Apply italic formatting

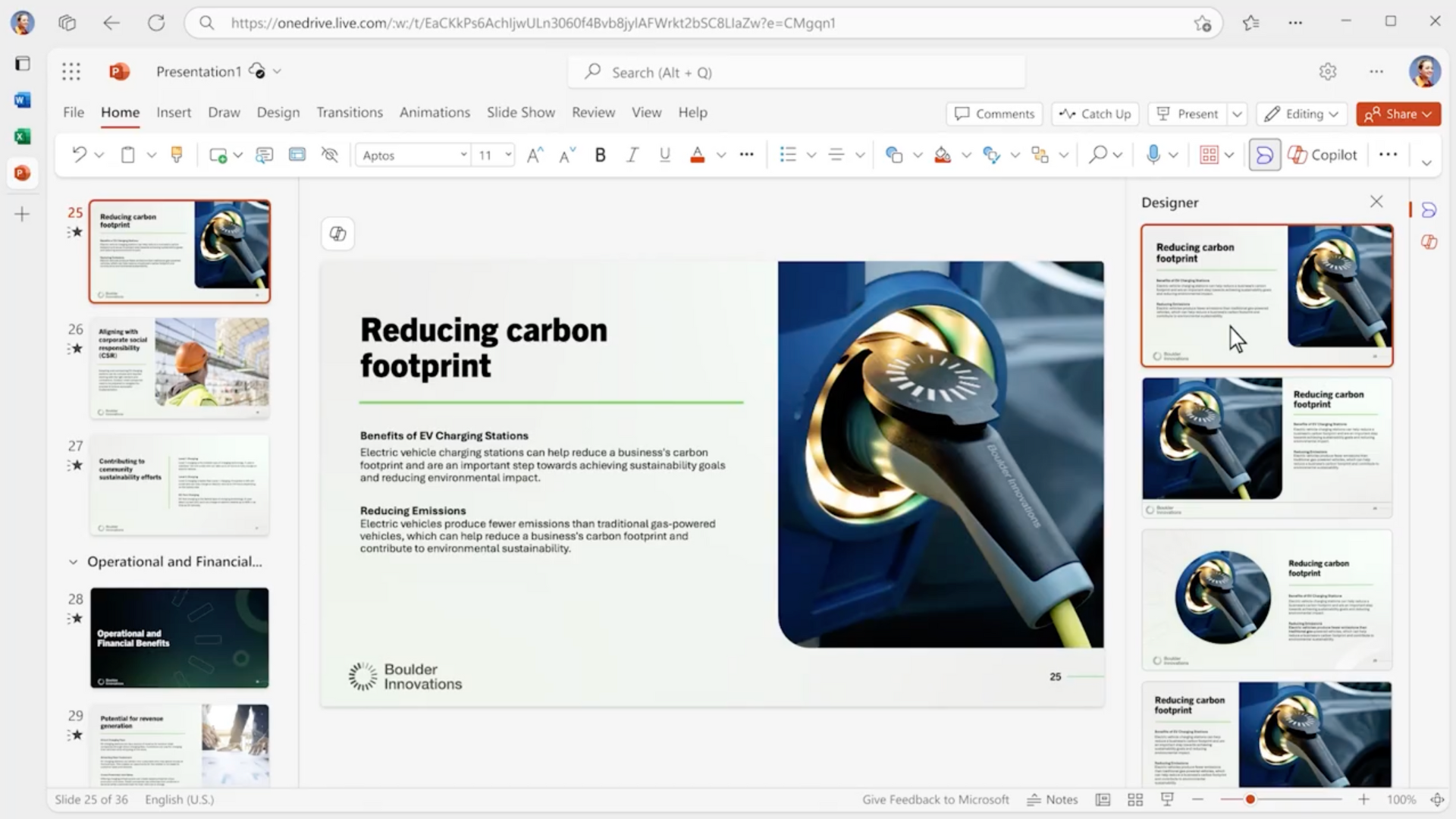click(x=632, y=155)
